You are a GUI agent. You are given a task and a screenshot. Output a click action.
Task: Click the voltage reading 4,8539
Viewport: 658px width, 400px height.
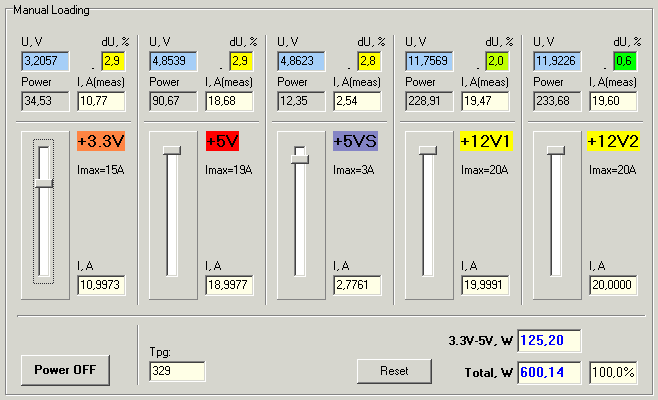pos(173,61)
